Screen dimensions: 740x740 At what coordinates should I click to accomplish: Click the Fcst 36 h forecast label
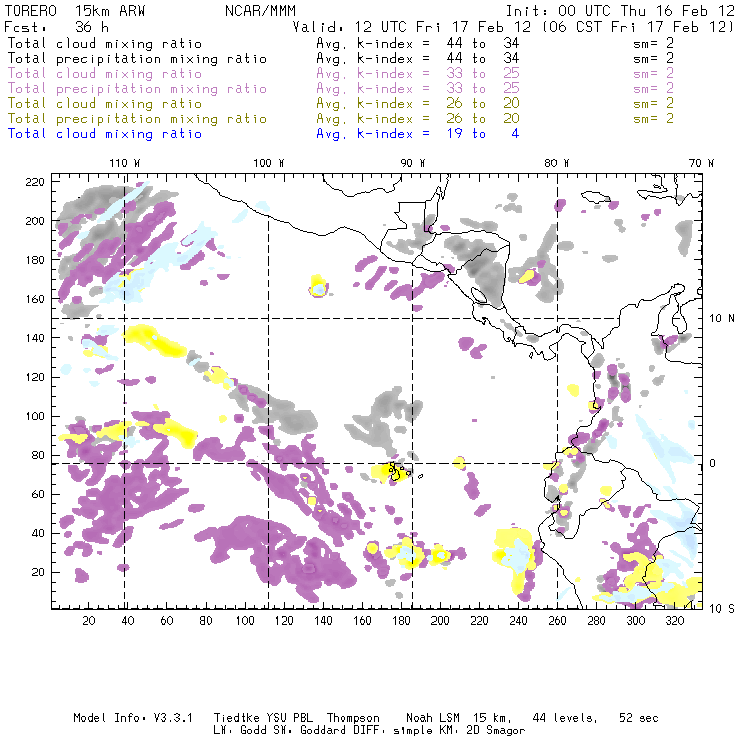(x=48, y=28)
